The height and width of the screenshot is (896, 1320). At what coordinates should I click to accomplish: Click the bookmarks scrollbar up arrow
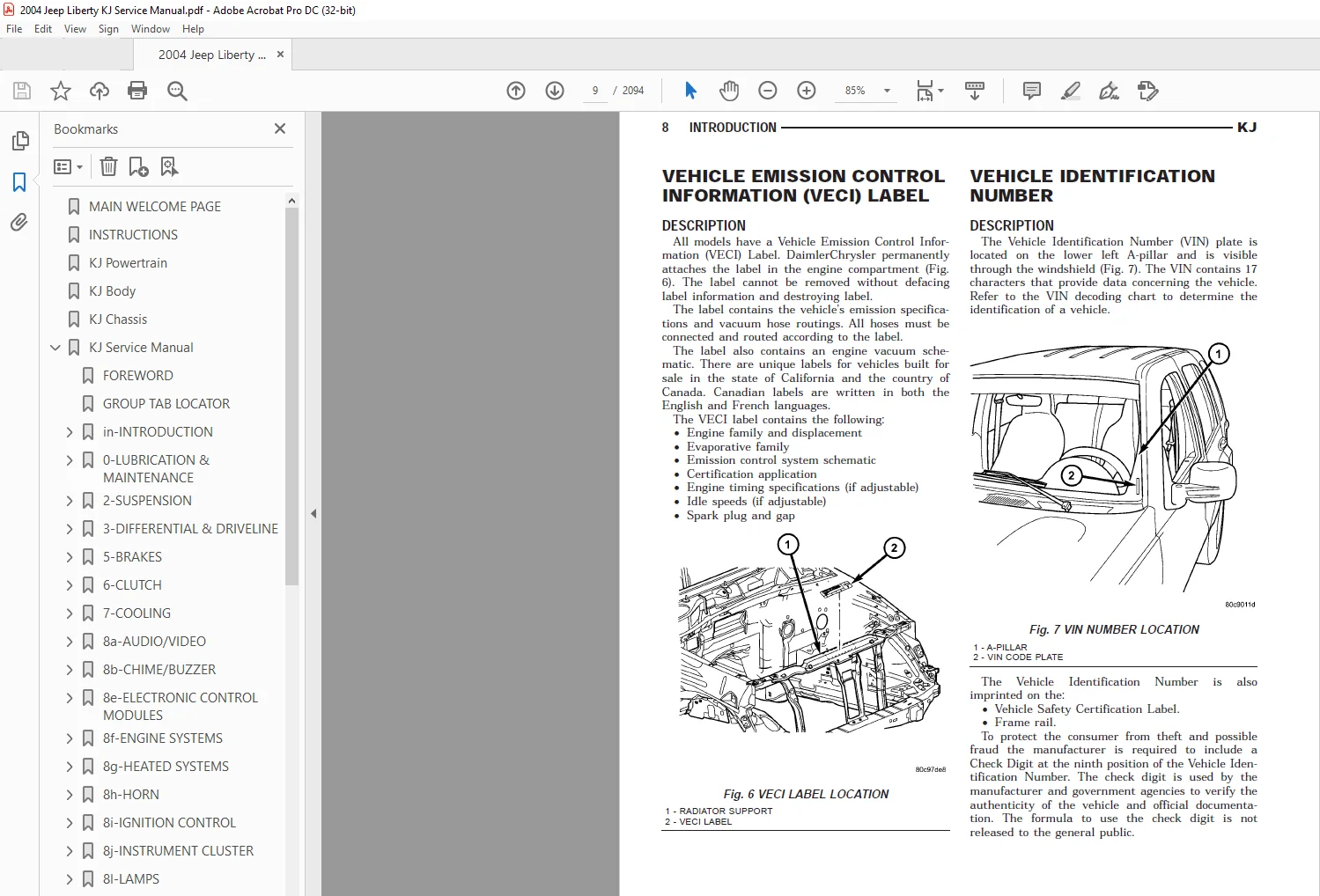pyautogui.click(x=292, y=201)
